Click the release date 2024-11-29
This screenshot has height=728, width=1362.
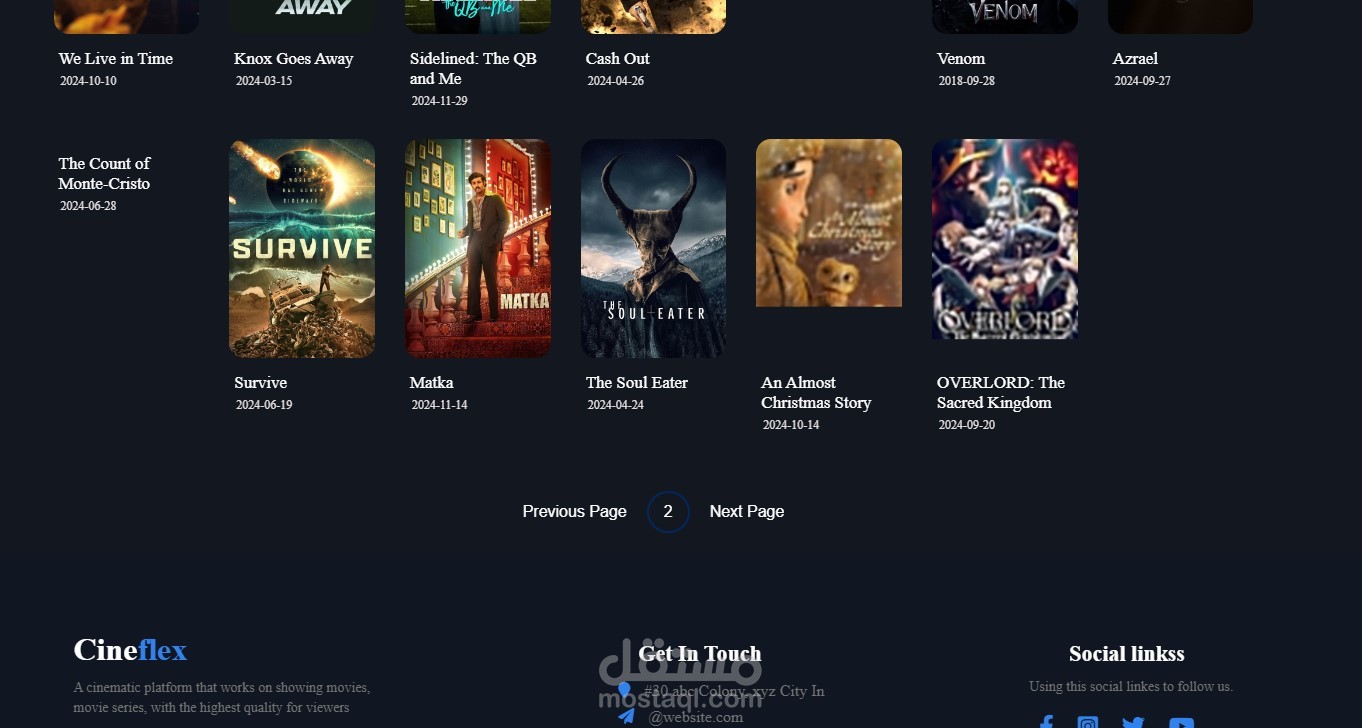click(x=440, y=101)
